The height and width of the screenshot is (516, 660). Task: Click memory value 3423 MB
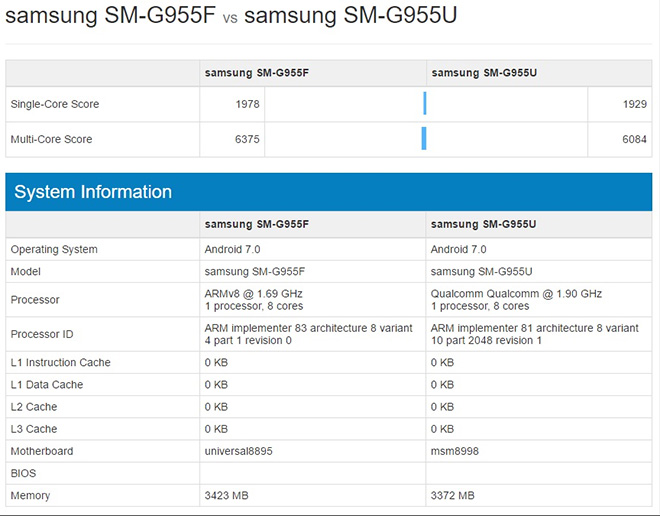(x=226, y=495)
